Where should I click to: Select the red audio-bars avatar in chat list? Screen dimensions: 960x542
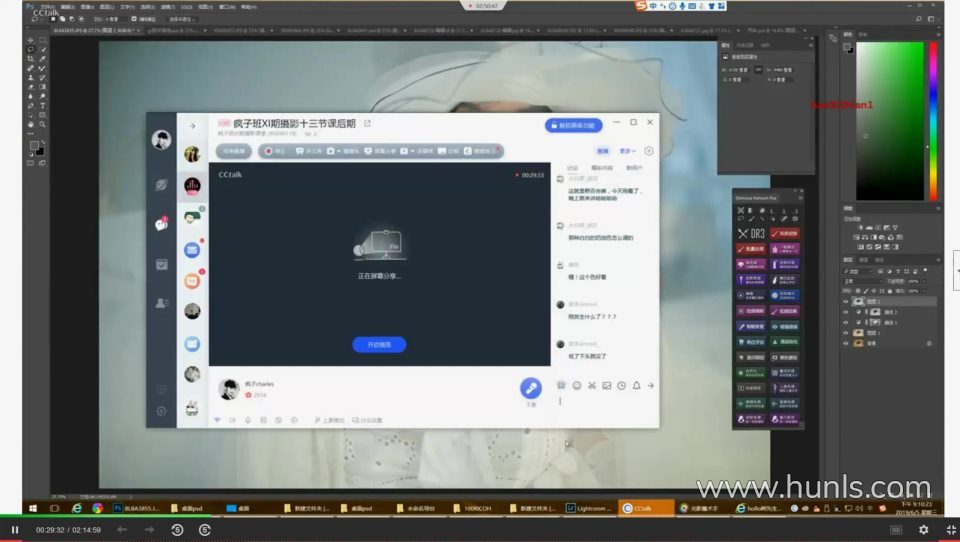(x=192, y=185)
